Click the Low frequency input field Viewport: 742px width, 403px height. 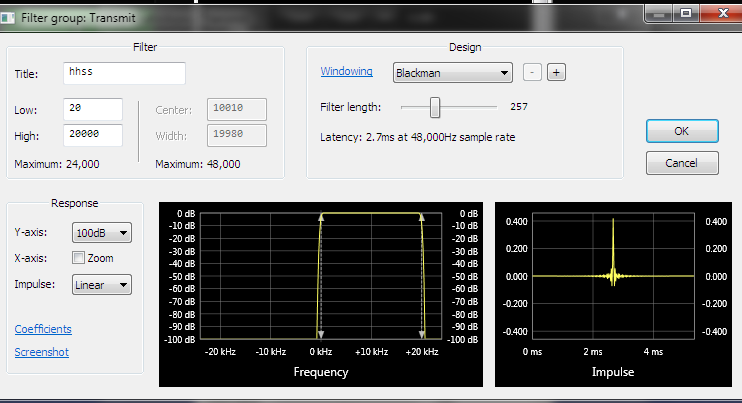click(x=92, y=109)
